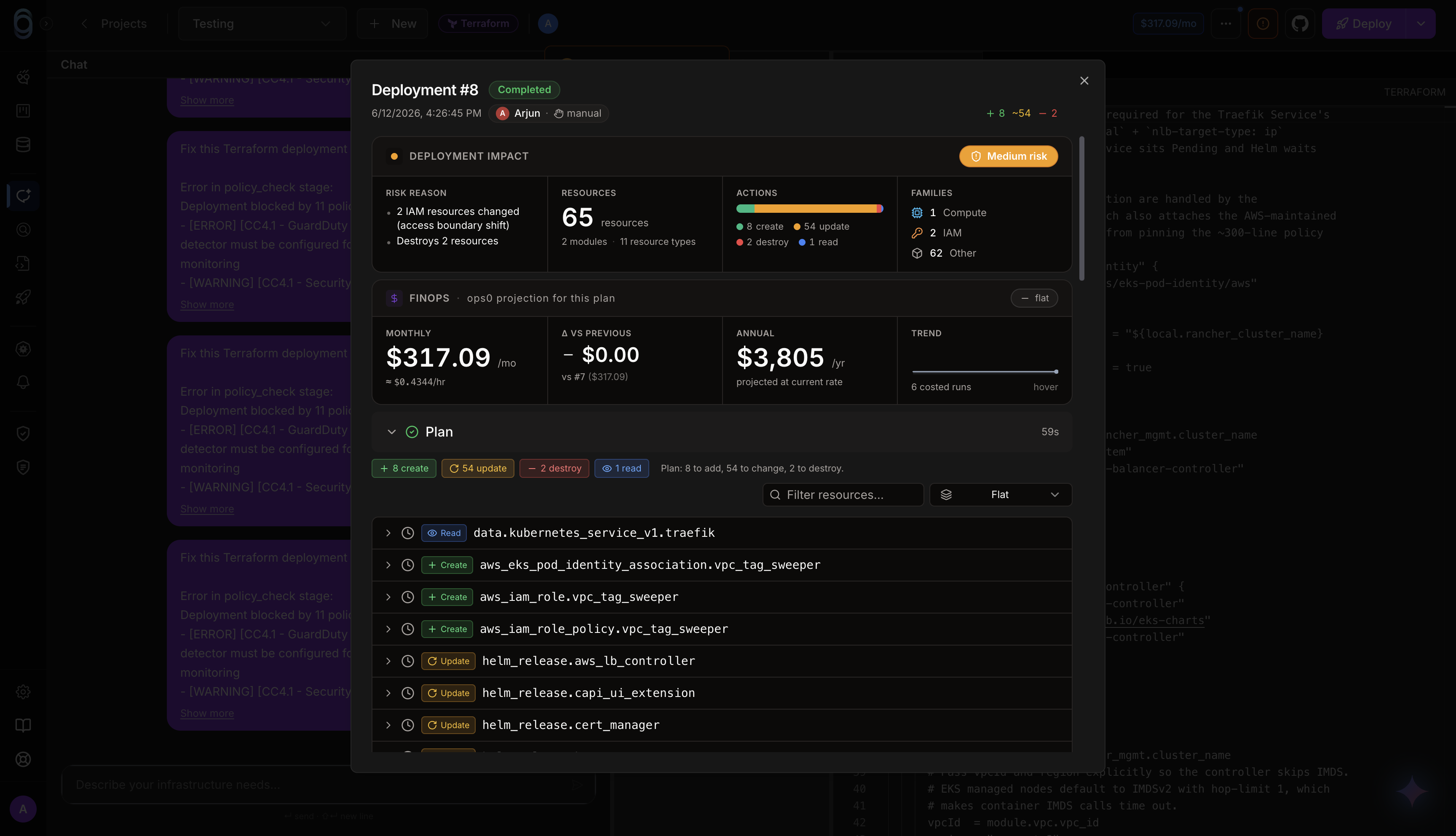This screenshot has width=1456, height=836.
Task: Toggle the 1 read filter chip
Action: pyautogui.click(x=621, y=468)
